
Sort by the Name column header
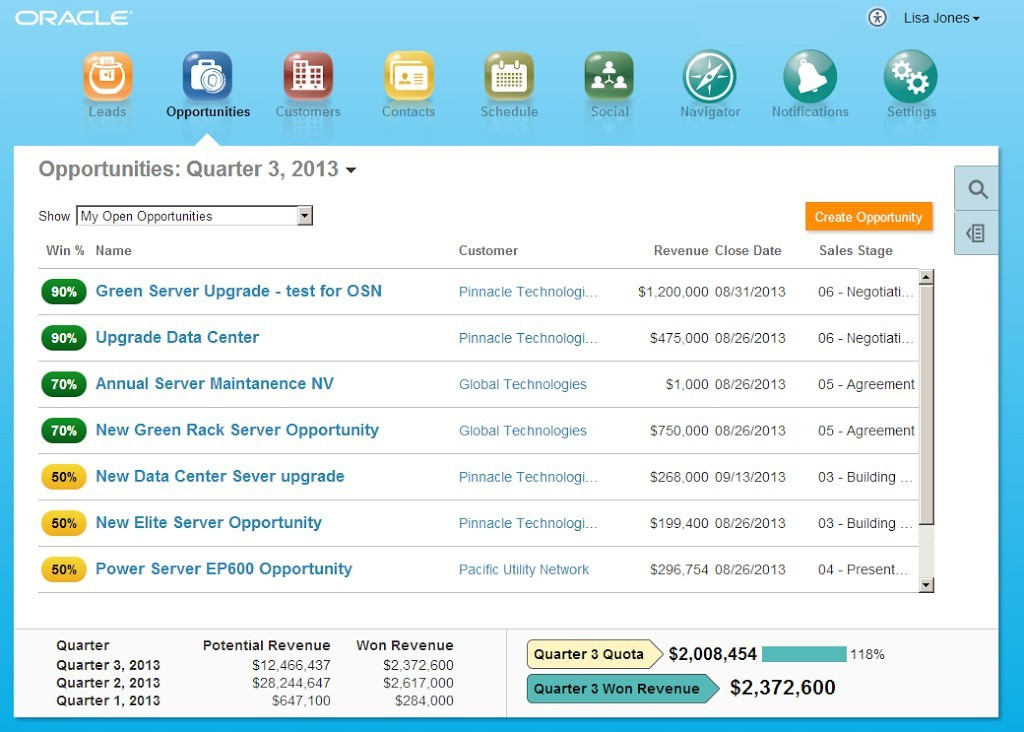(114, 251)
